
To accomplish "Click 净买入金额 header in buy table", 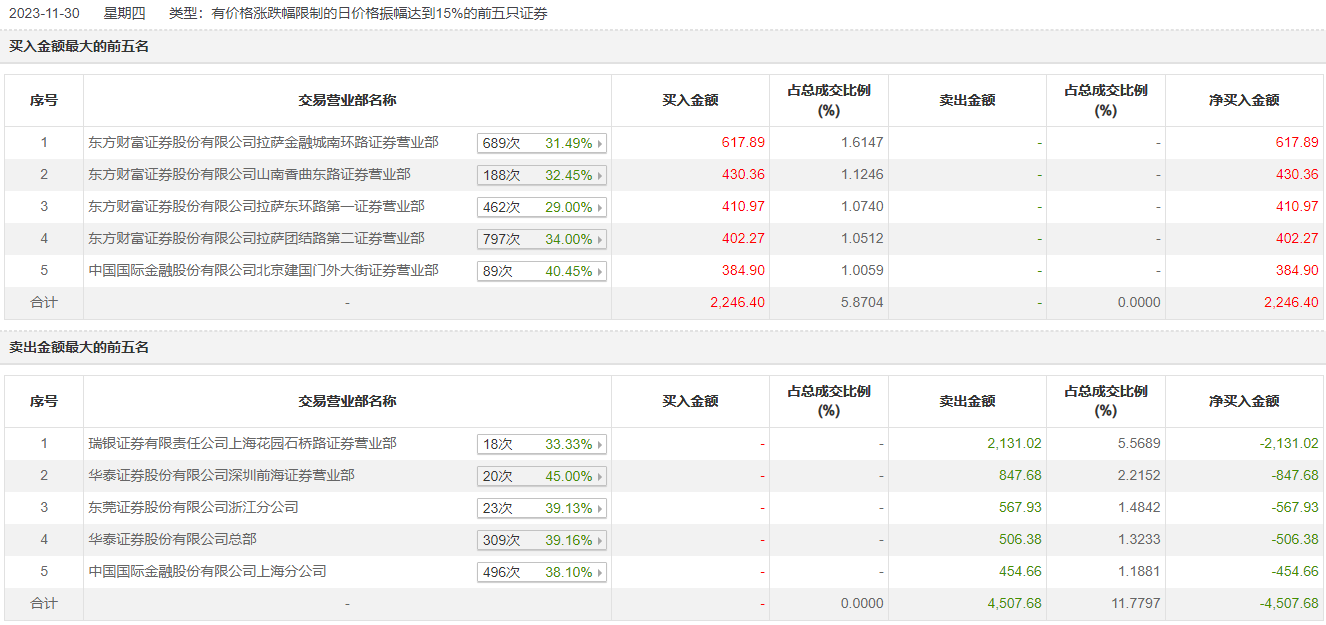I will pos(1244,100).
